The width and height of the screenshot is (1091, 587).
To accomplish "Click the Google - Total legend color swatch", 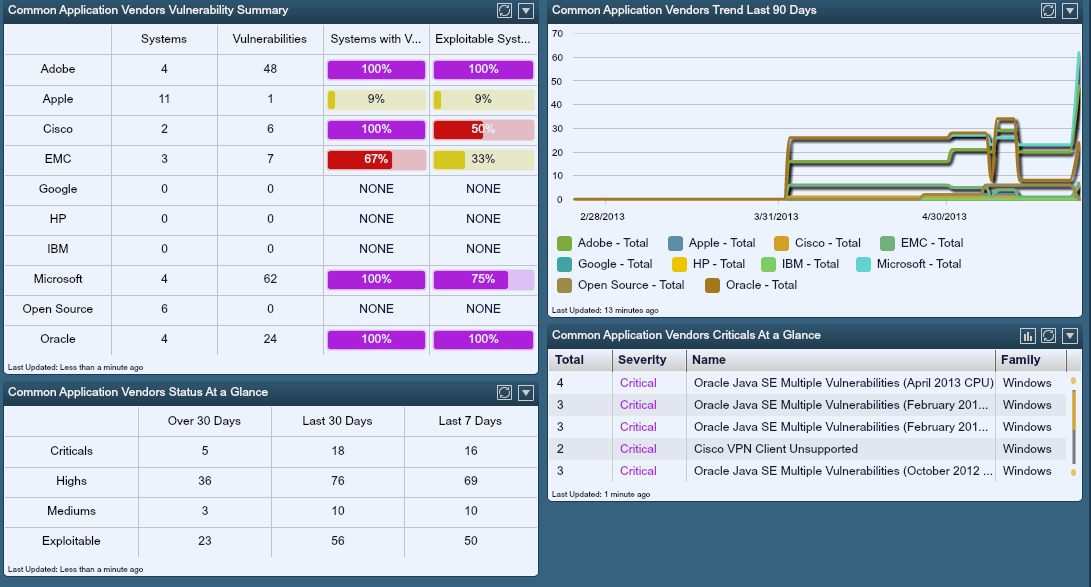I will point(564,264).
